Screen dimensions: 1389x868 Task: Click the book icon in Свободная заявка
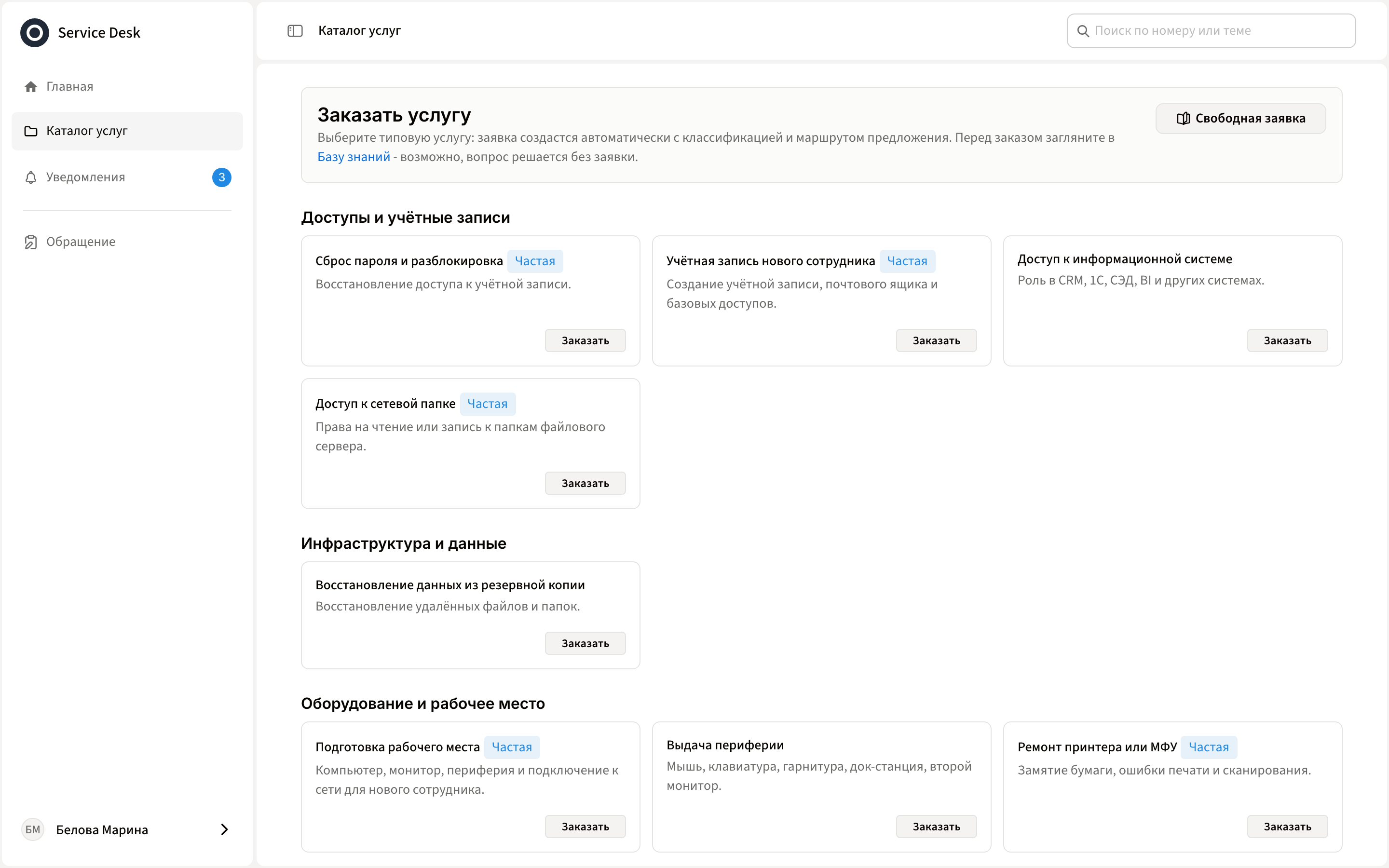1183,119
